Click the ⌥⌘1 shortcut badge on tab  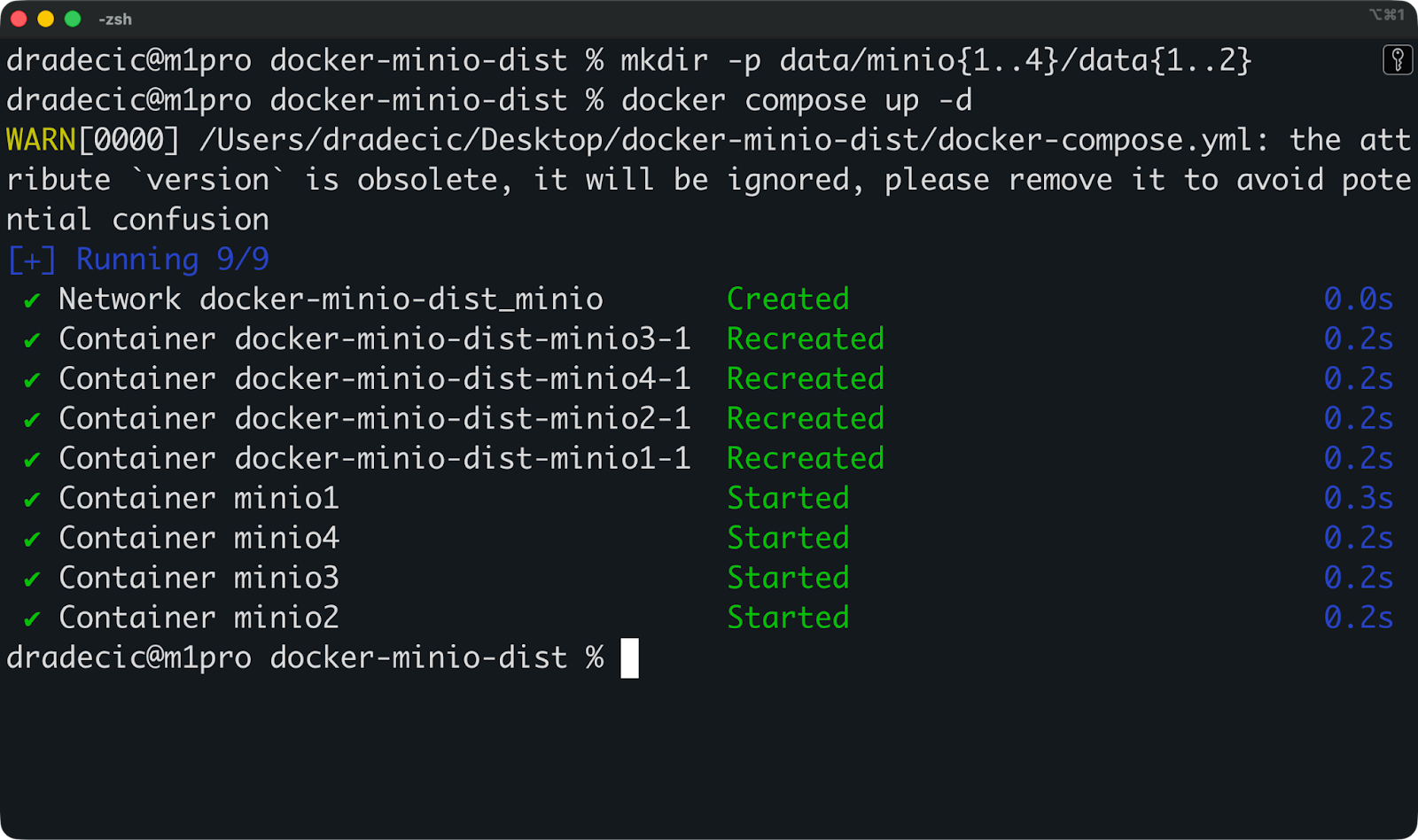click(x=1386, y=15)
